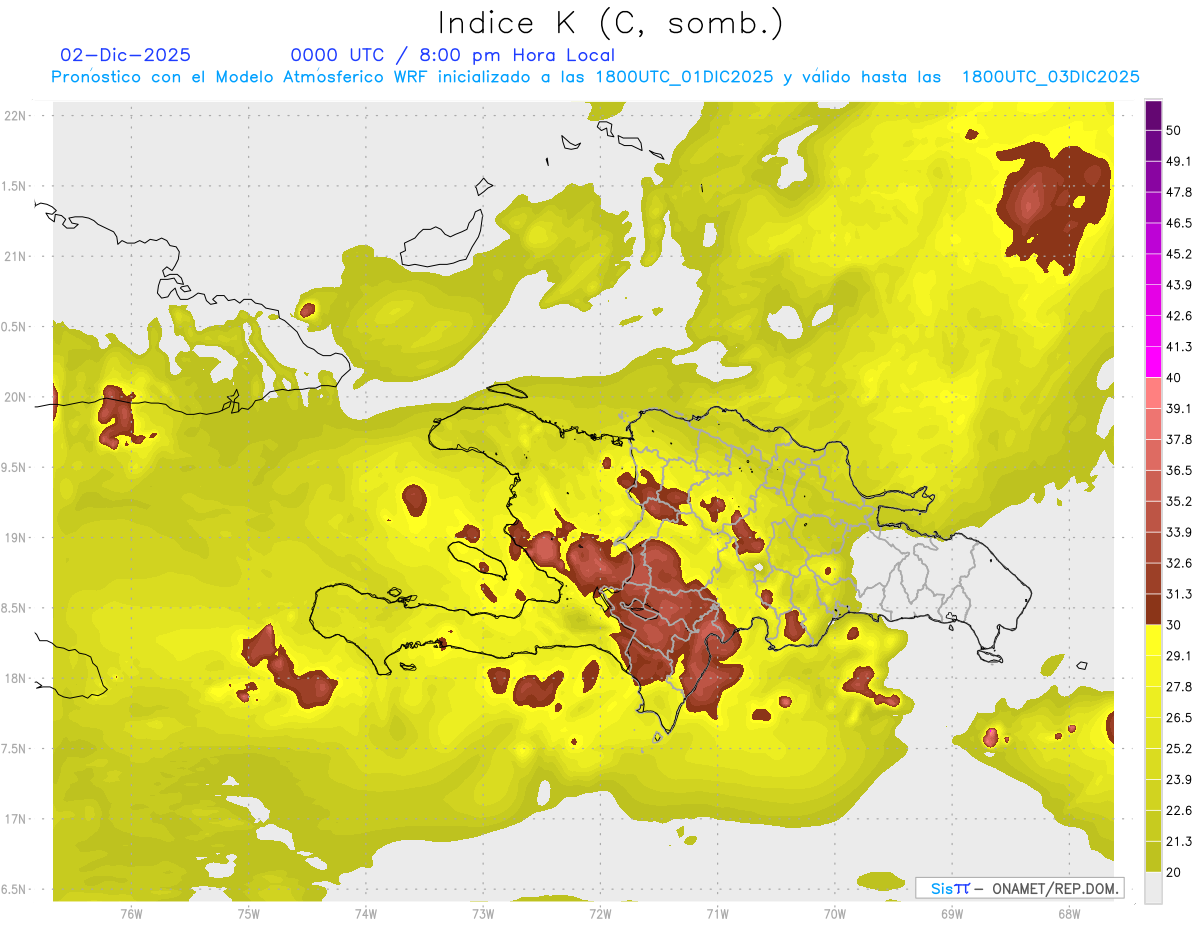Click the "20N" latitude label

point(16,397)
